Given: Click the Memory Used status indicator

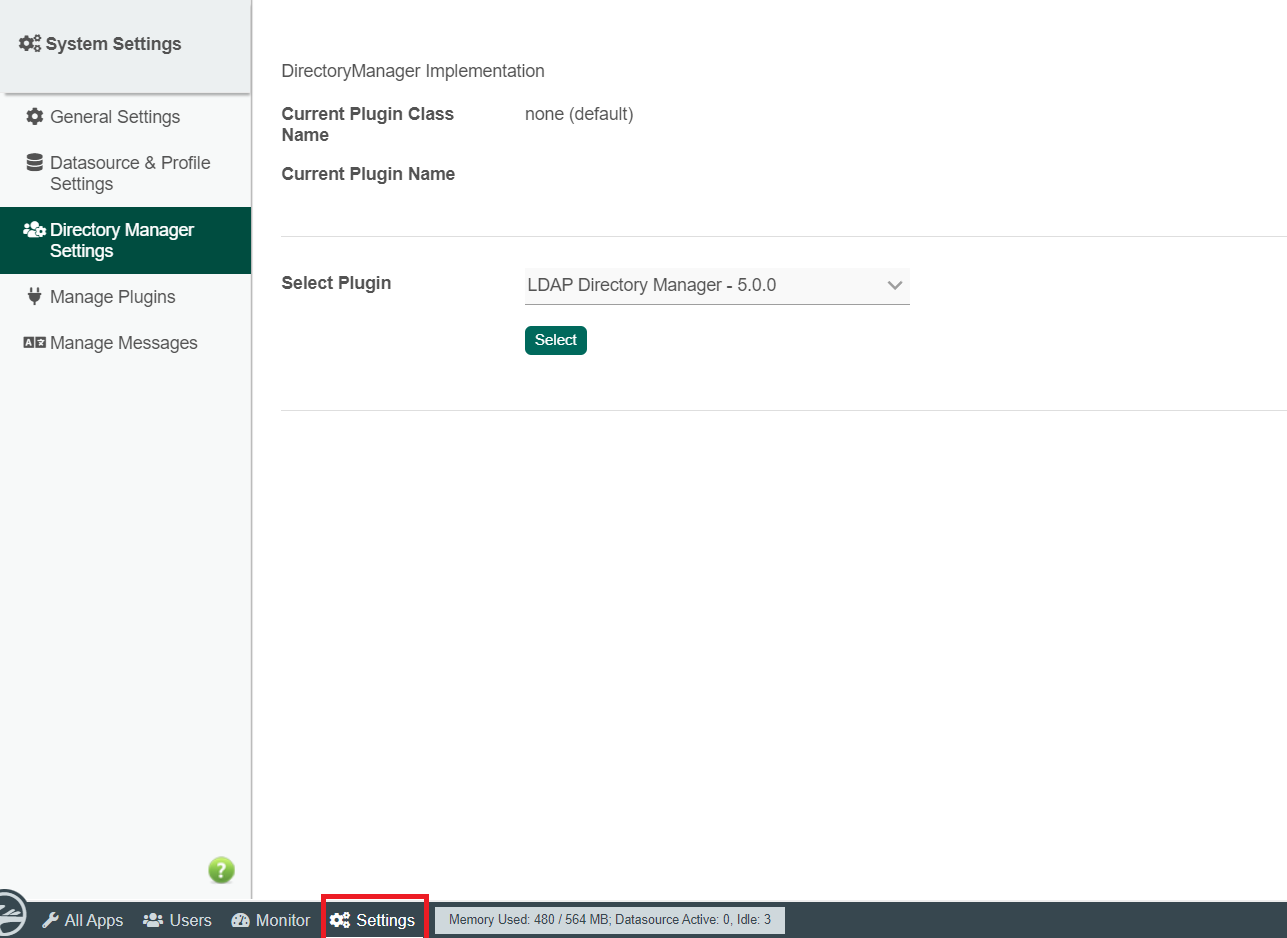Looking at the screenshot, I should [609, 920].
